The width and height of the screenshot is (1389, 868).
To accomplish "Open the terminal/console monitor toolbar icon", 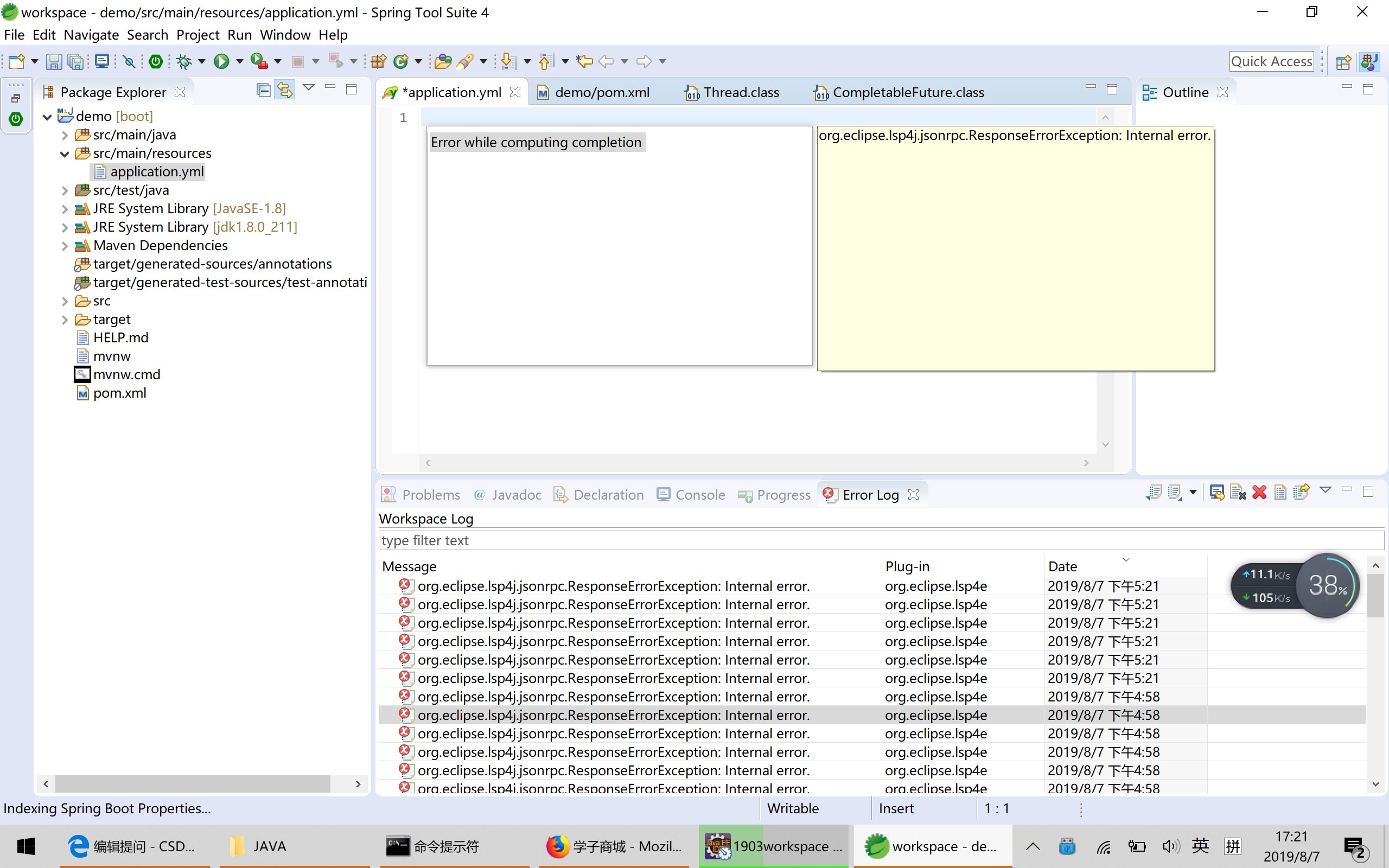I will tap(102, 61).
